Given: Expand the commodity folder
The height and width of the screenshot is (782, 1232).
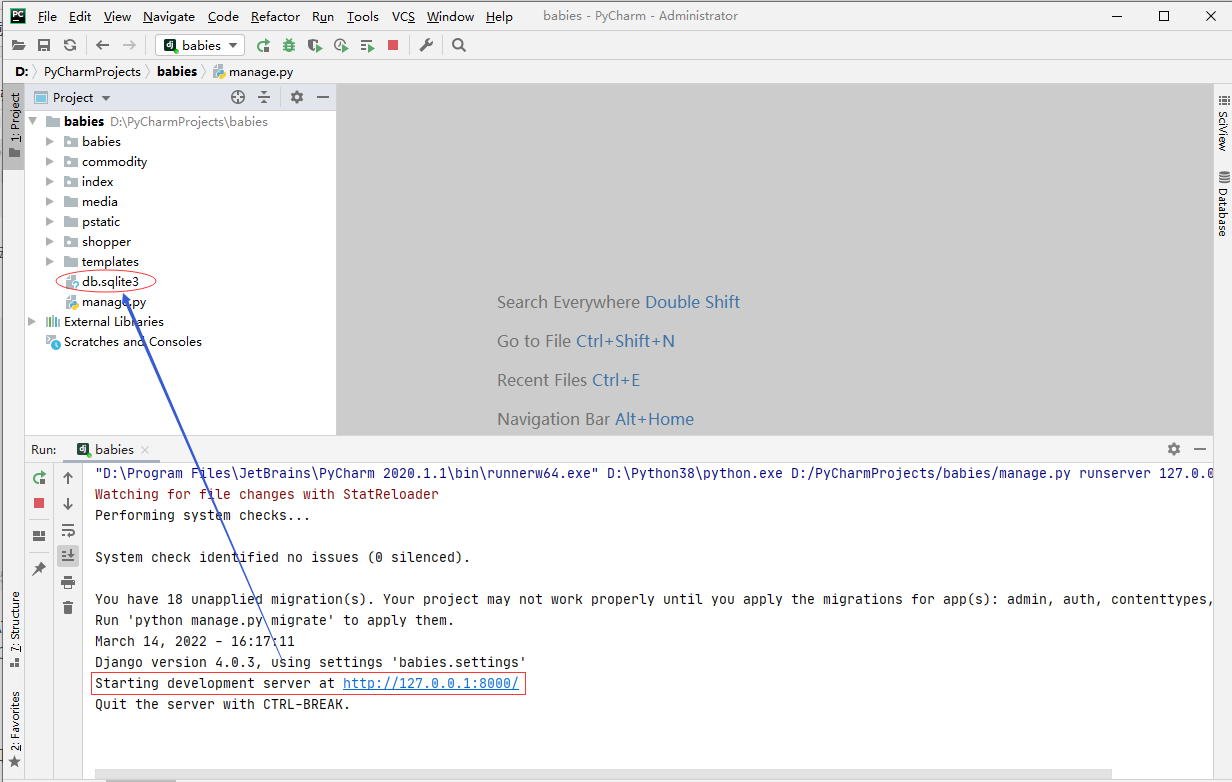Looking at the screenshot, I should 50,161.
